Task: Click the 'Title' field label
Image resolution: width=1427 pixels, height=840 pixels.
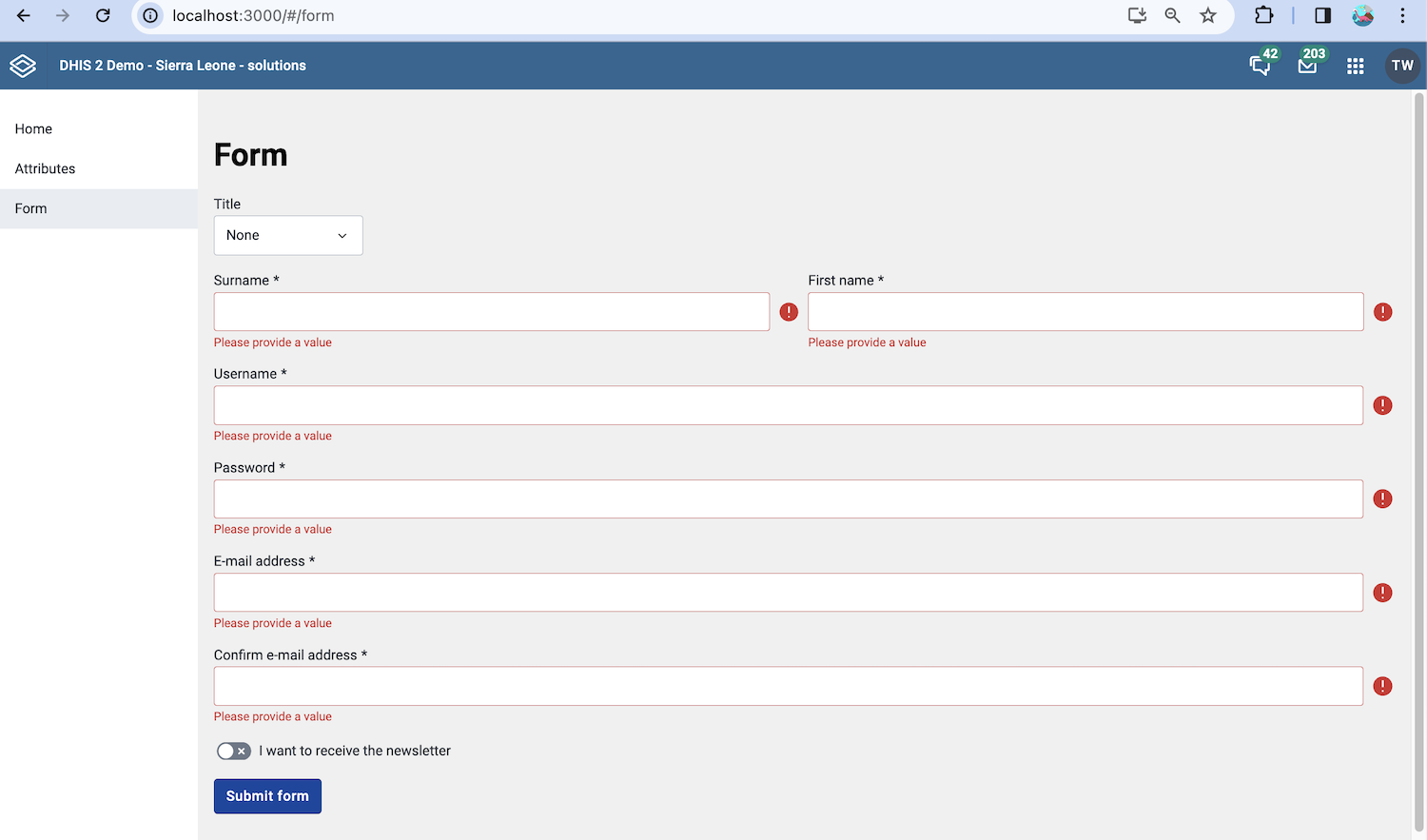Action: (x=227, y=204)
